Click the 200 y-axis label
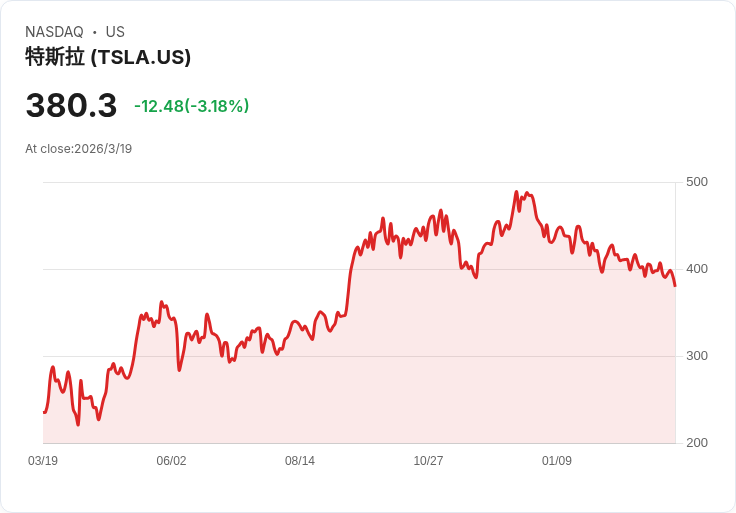The image size is (736, 513). (697, 443)
